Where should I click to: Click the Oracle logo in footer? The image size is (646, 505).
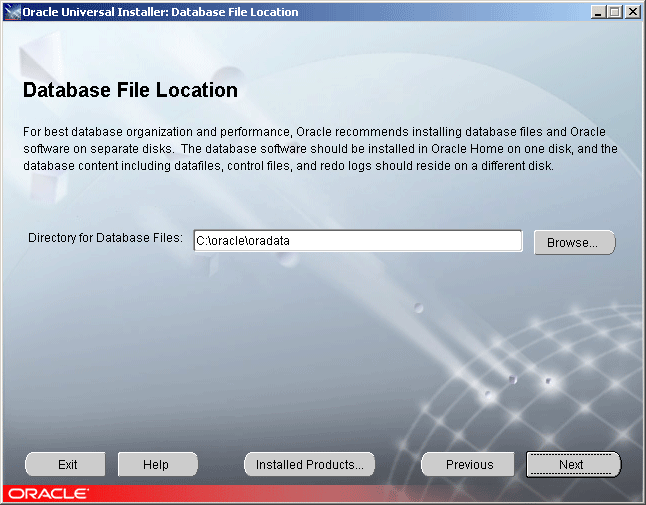click(48, 493)
